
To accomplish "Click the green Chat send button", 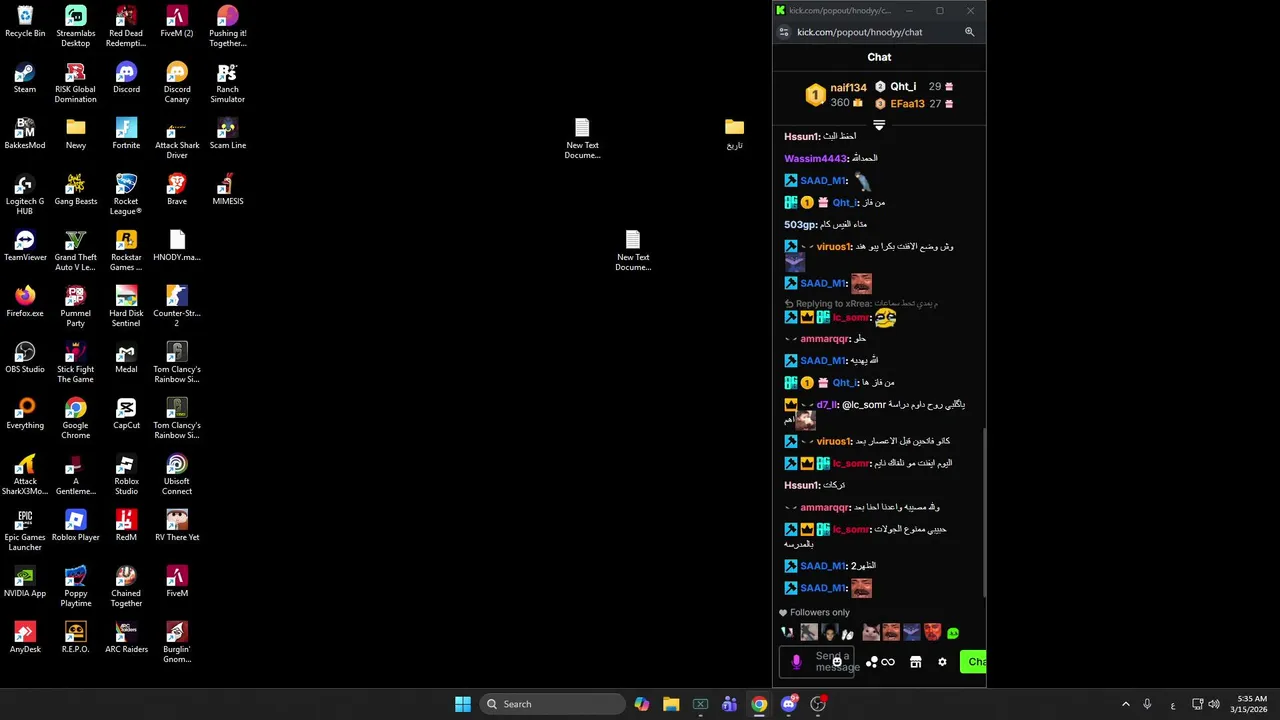I will point(973,662).
